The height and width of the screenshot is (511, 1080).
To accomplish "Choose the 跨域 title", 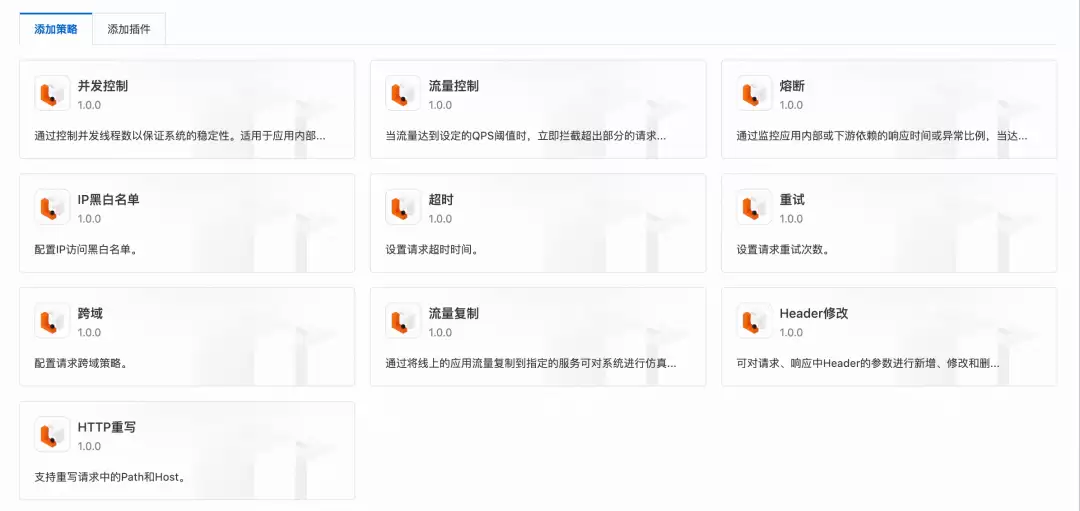I will click(x=90, y=313).
